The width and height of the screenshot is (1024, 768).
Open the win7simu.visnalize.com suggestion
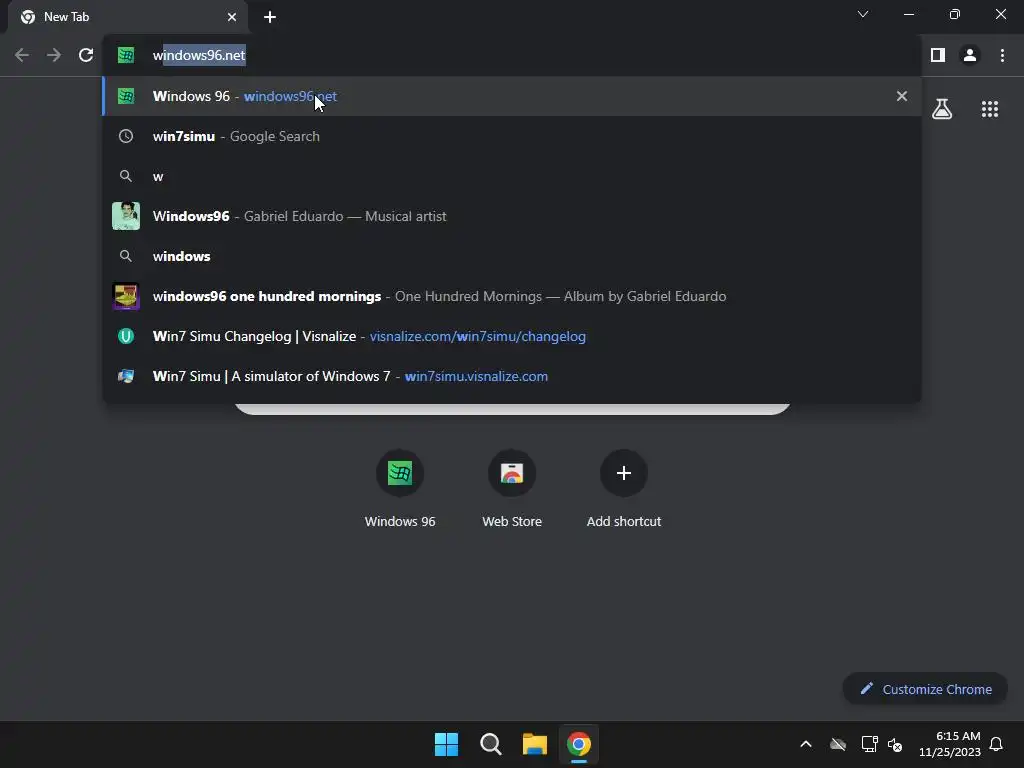coord(511,376)
